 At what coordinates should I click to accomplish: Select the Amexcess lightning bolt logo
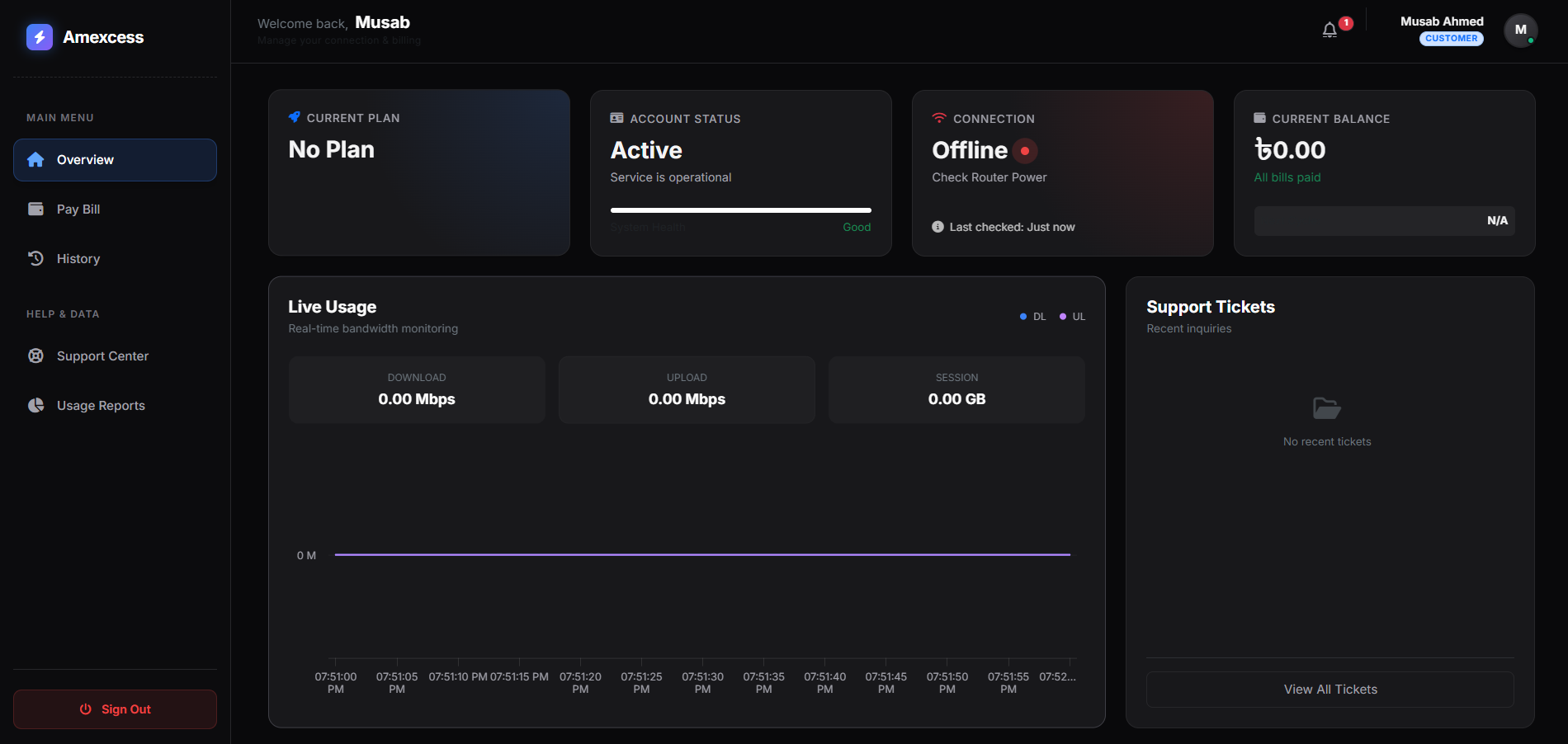pyautogui.click(x=39, y=36)
